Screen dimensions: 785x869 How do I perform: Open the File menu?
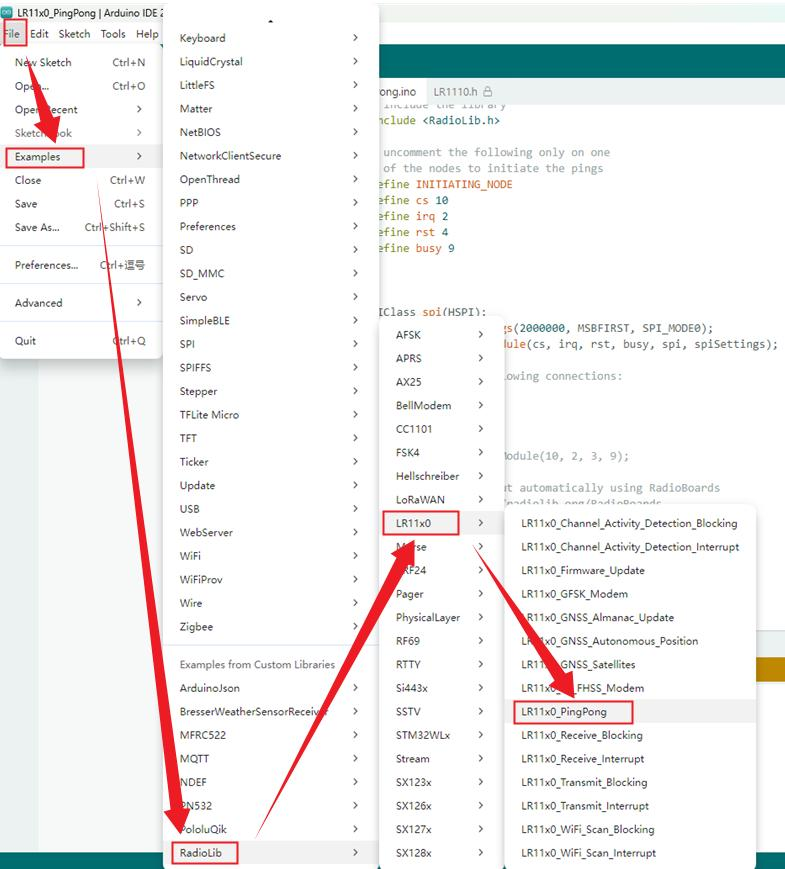13,34
